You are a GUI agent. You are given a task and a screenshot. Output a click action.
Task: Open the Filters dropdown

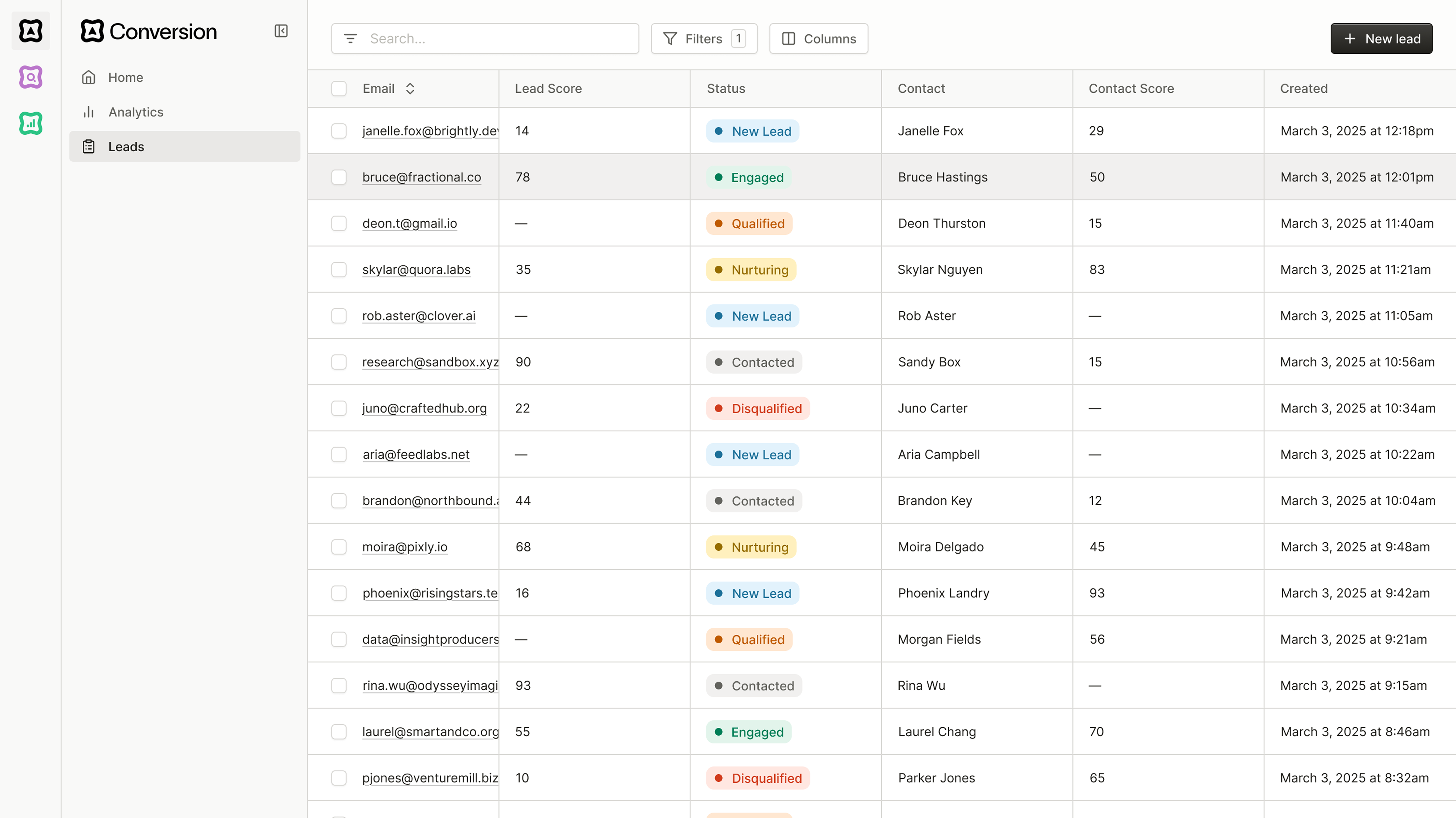click(x=704, y=38)
